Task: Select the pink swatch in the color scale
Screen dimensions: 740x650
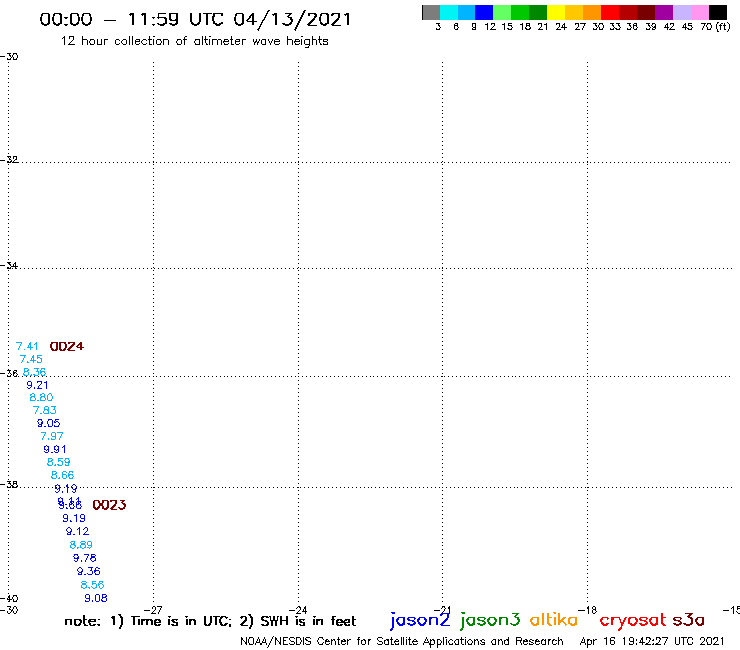Action: tap(699, 12)
